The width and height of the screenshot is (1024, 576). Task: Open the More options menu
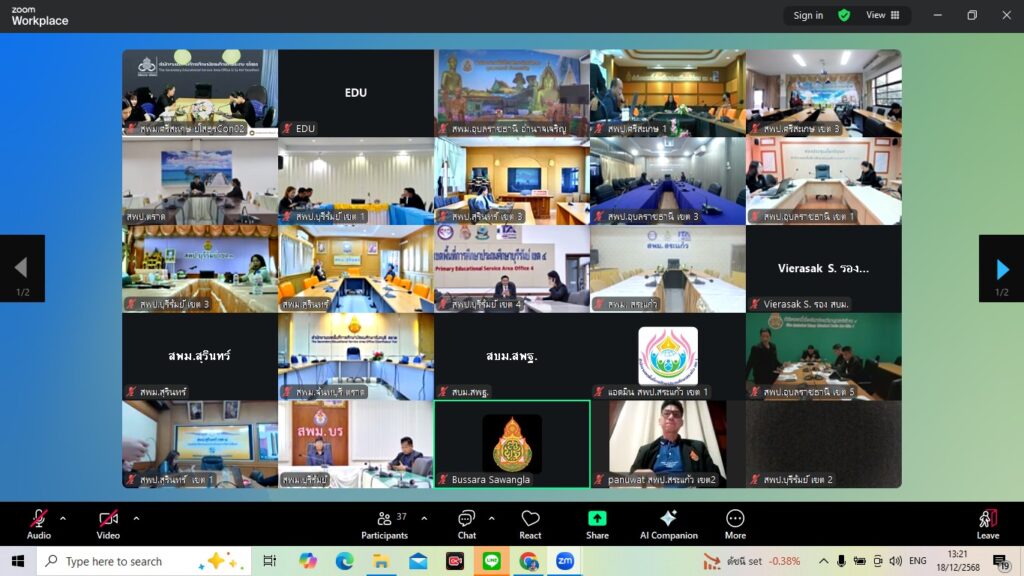(735, 523)
